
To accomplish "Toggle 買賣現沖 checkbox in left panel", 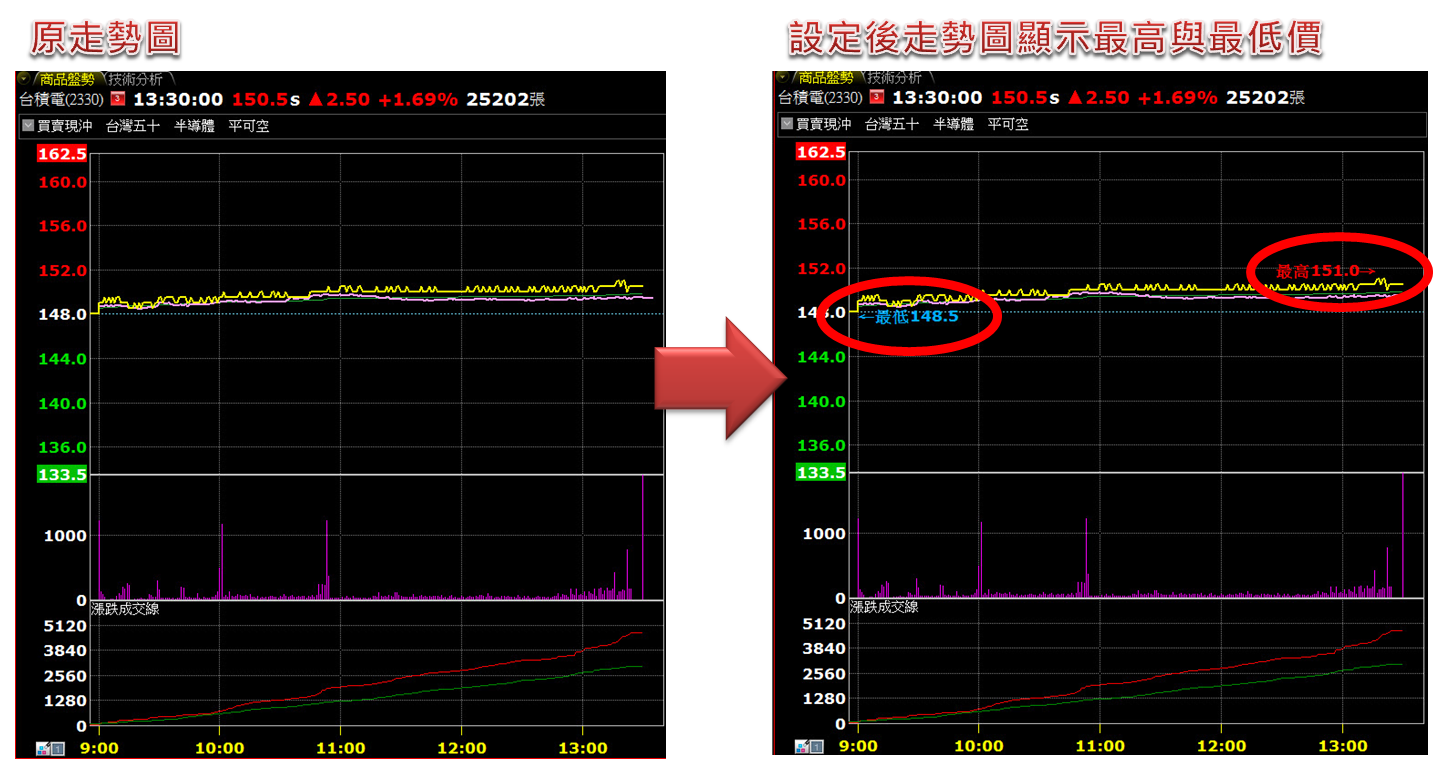I will tap(28, 126).
